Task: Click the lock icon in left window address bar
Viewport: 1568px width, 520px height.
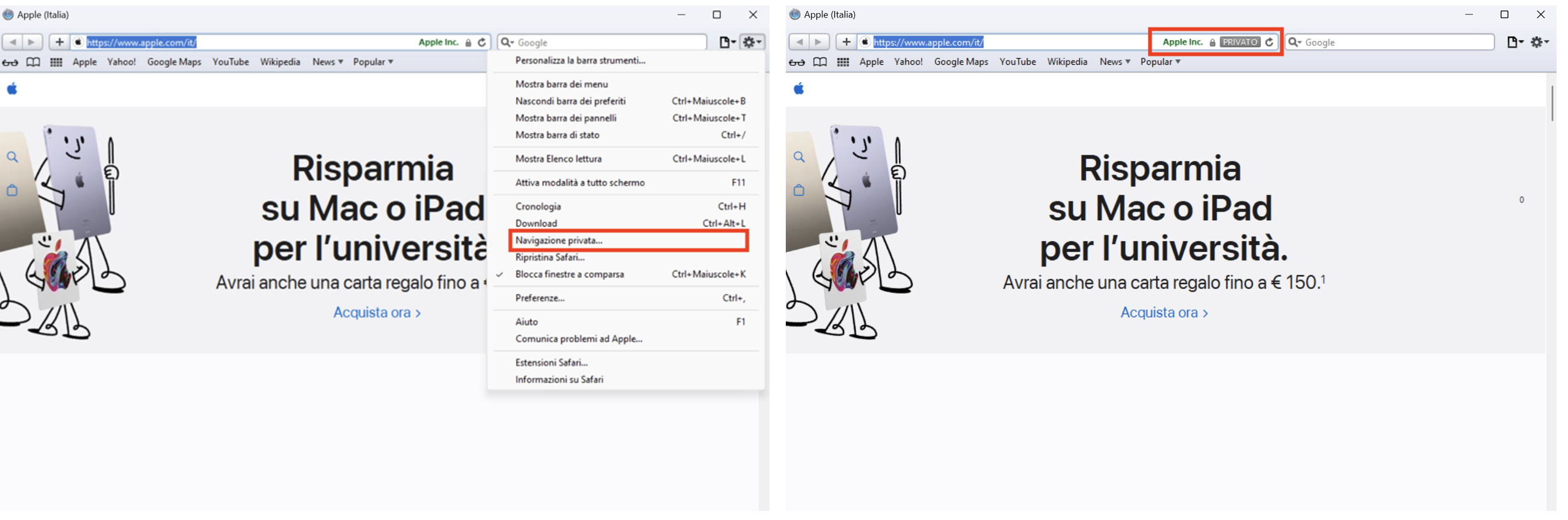Action: [468, 43]
